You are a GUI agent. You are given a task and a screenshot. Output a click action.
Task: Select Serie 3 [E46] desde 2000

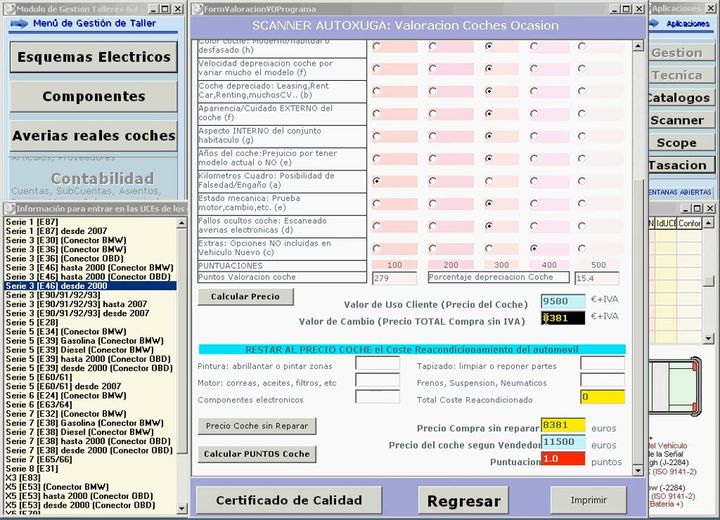90,286
